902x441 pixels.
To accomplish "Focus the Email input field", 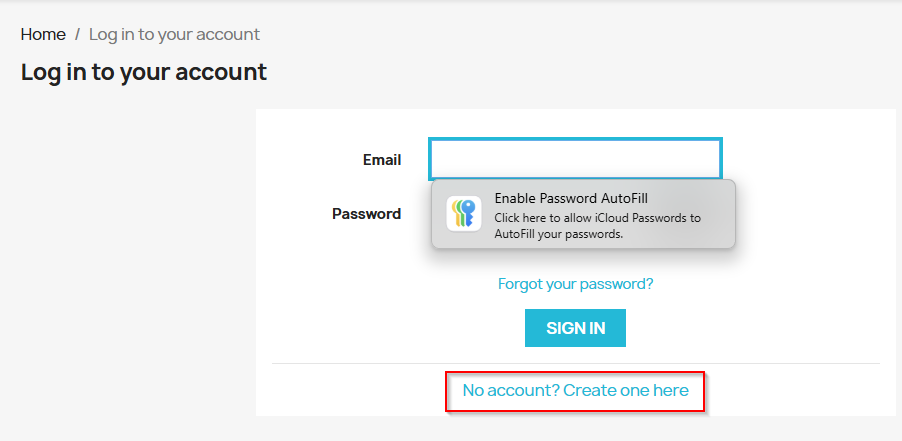I will pos(575,159).
